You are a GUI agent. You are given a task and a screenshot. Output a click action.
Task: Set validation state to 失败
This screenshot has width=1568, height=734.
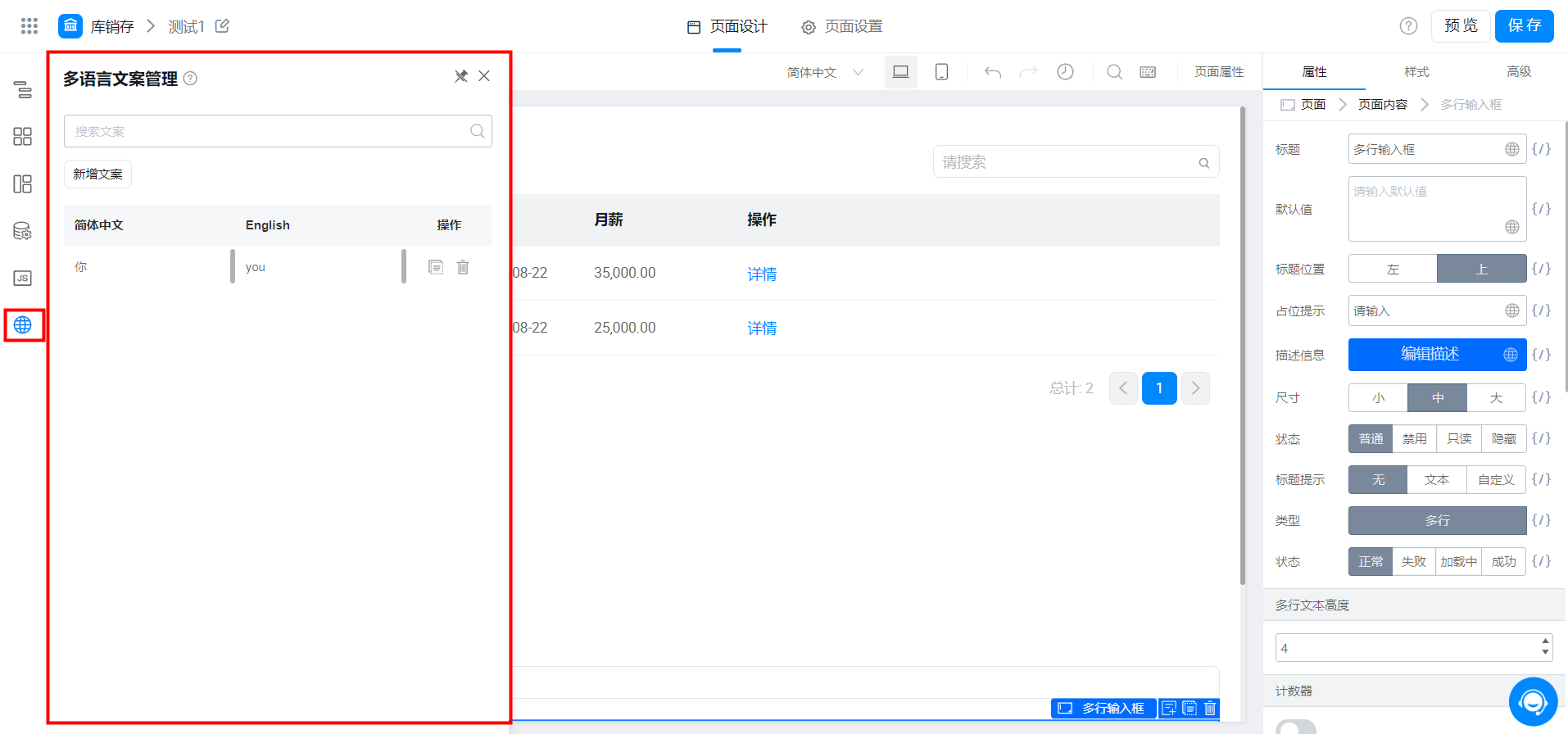1414,562
